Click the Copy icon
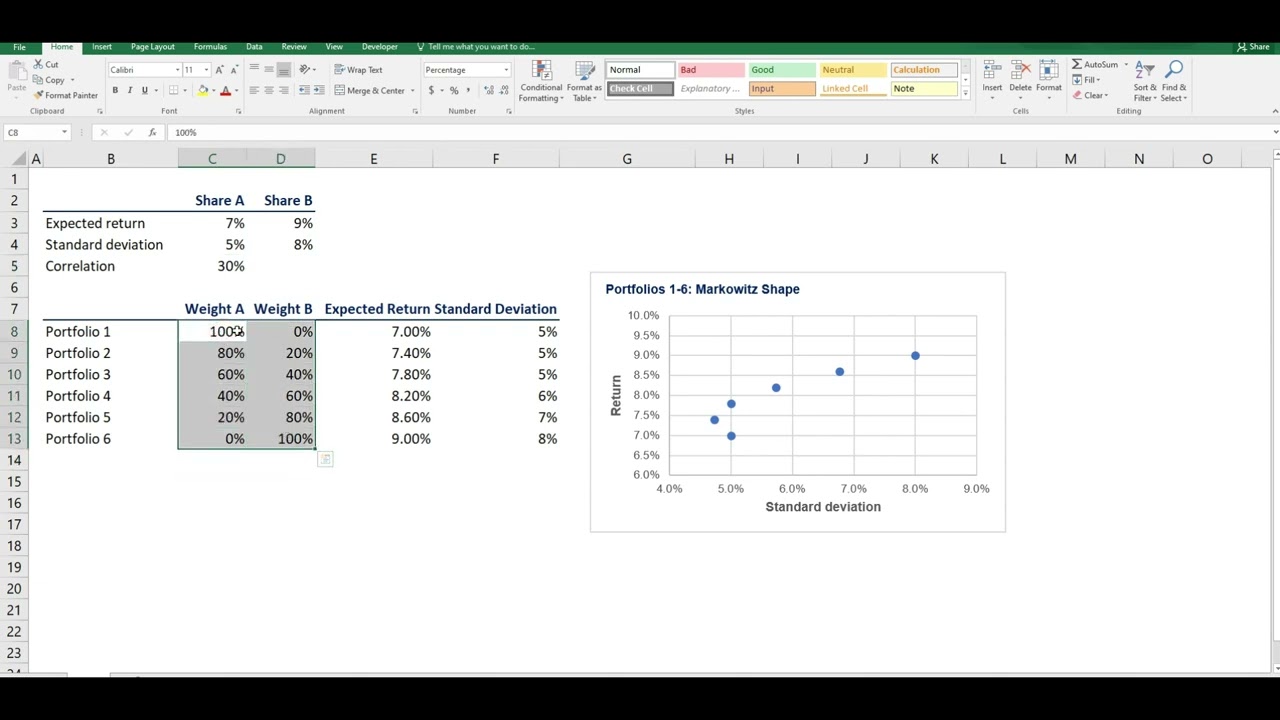1280x720 pixels. [x=39, y=80]
